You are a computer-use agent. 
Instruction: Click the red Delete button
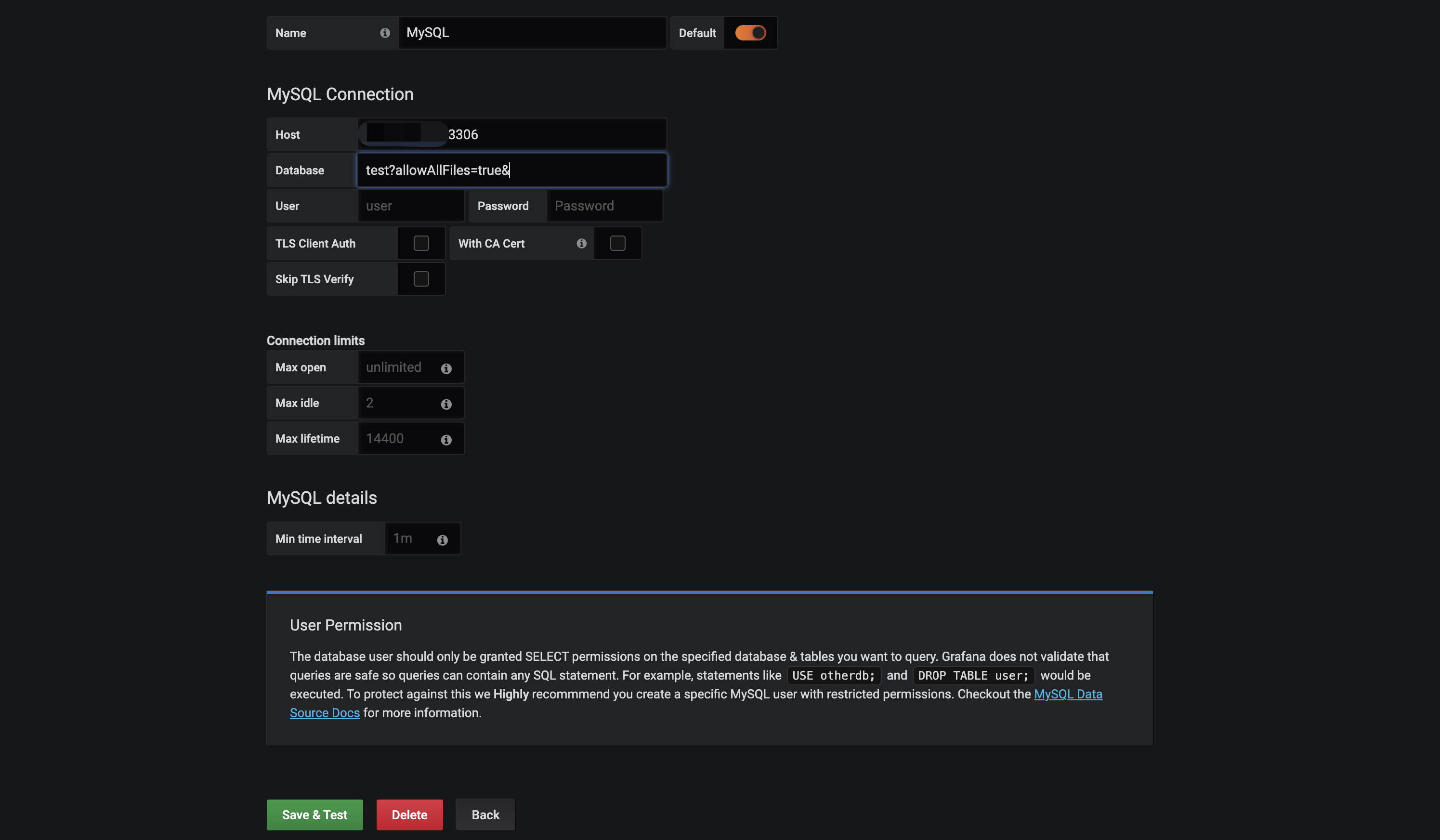pyautogui.click(x=409, y=814)
